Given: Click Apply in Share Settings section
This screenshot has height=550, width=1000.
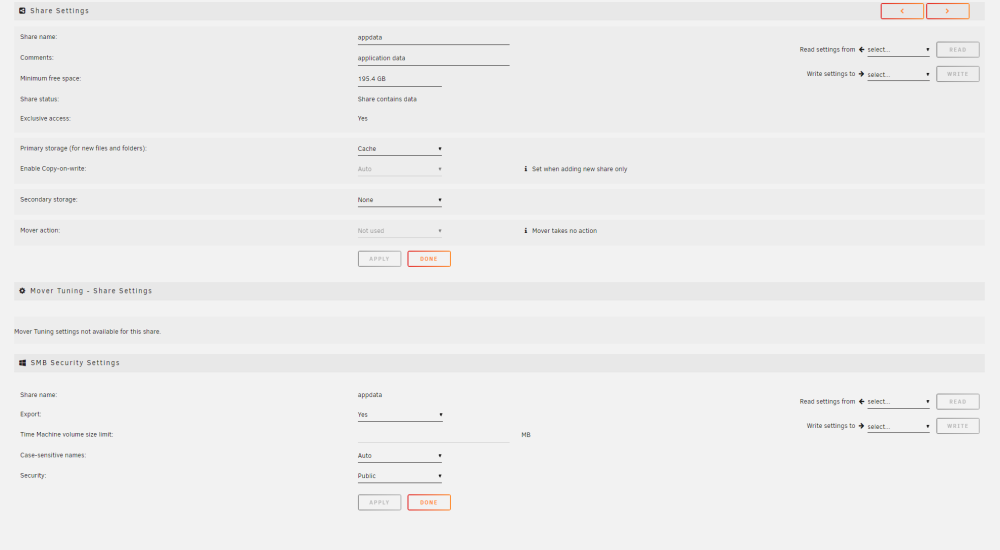Looking at the screenshot, I should [x=379, y=259].
